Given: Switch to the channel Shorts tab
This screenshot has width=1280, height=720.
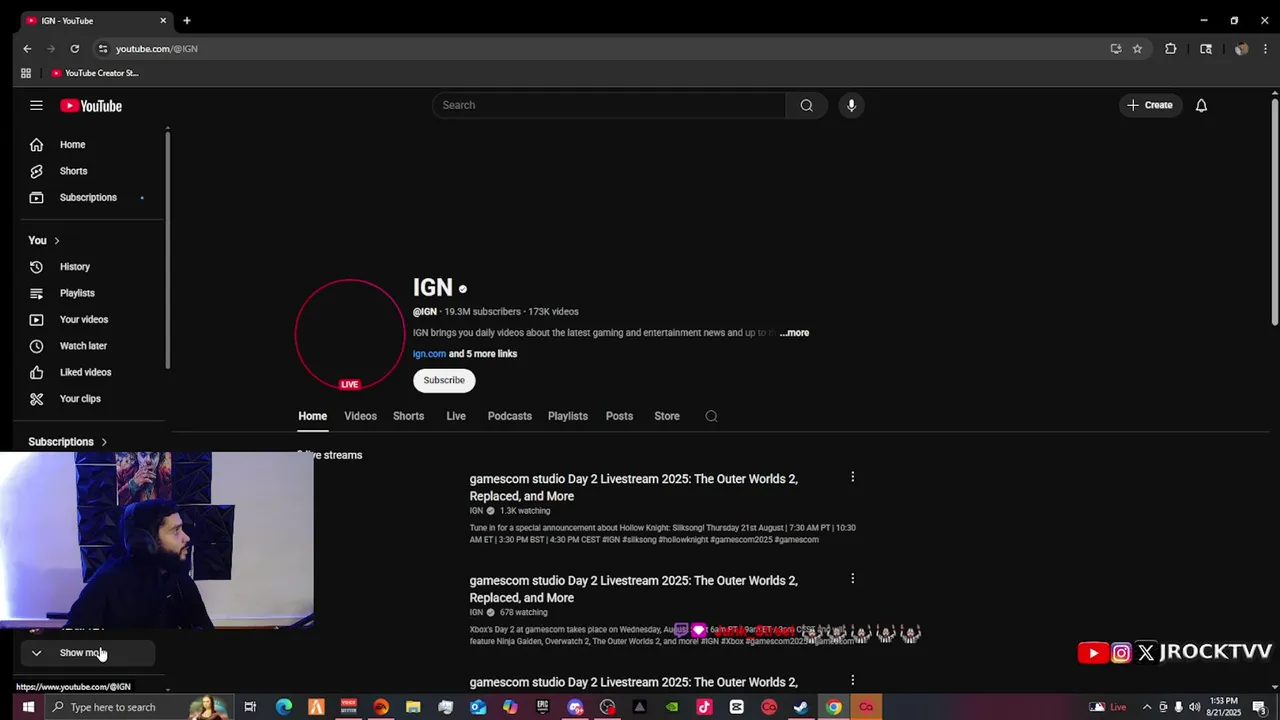Looking at the screenshot, I should click(x=408, y=416).
